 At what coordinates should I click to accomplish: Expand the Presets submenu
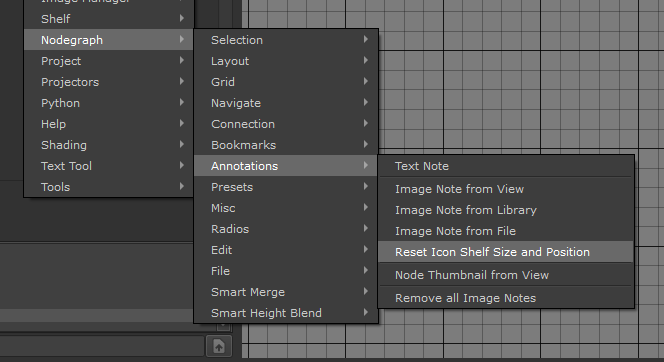(286, 187)
